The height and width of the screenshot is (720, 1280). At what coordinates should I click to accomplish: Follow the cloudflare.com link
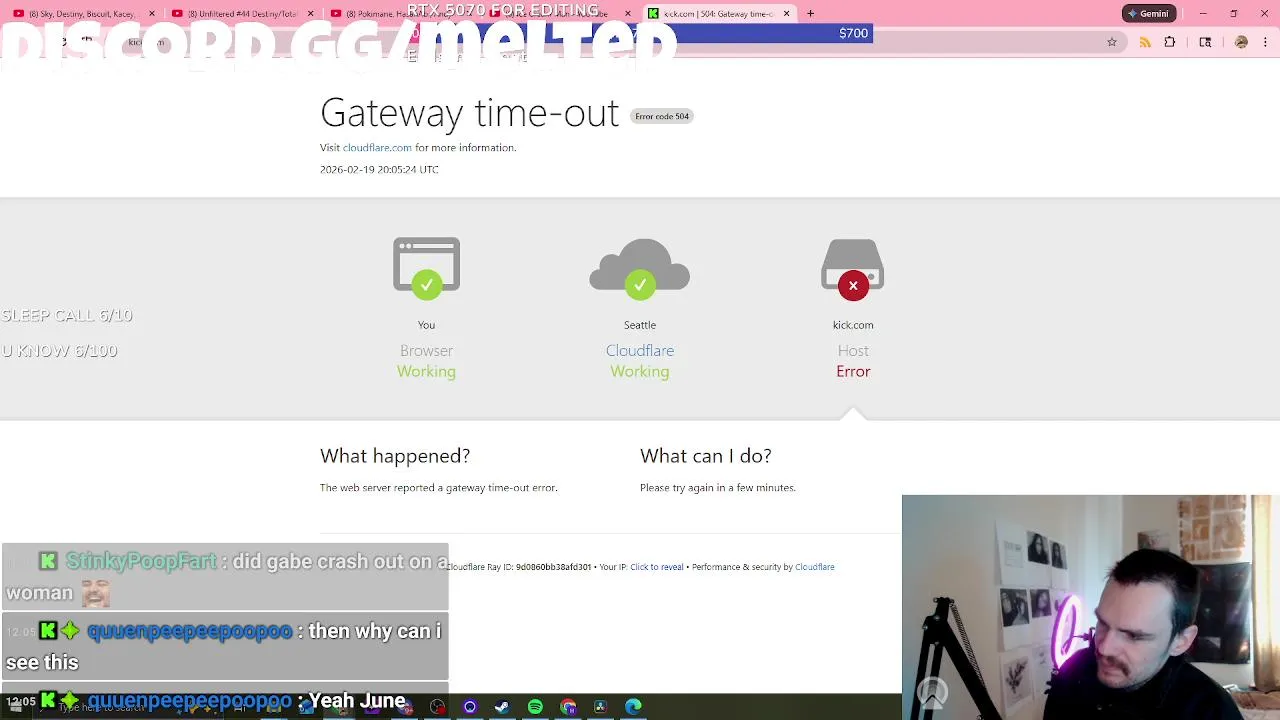coord(377,147)
